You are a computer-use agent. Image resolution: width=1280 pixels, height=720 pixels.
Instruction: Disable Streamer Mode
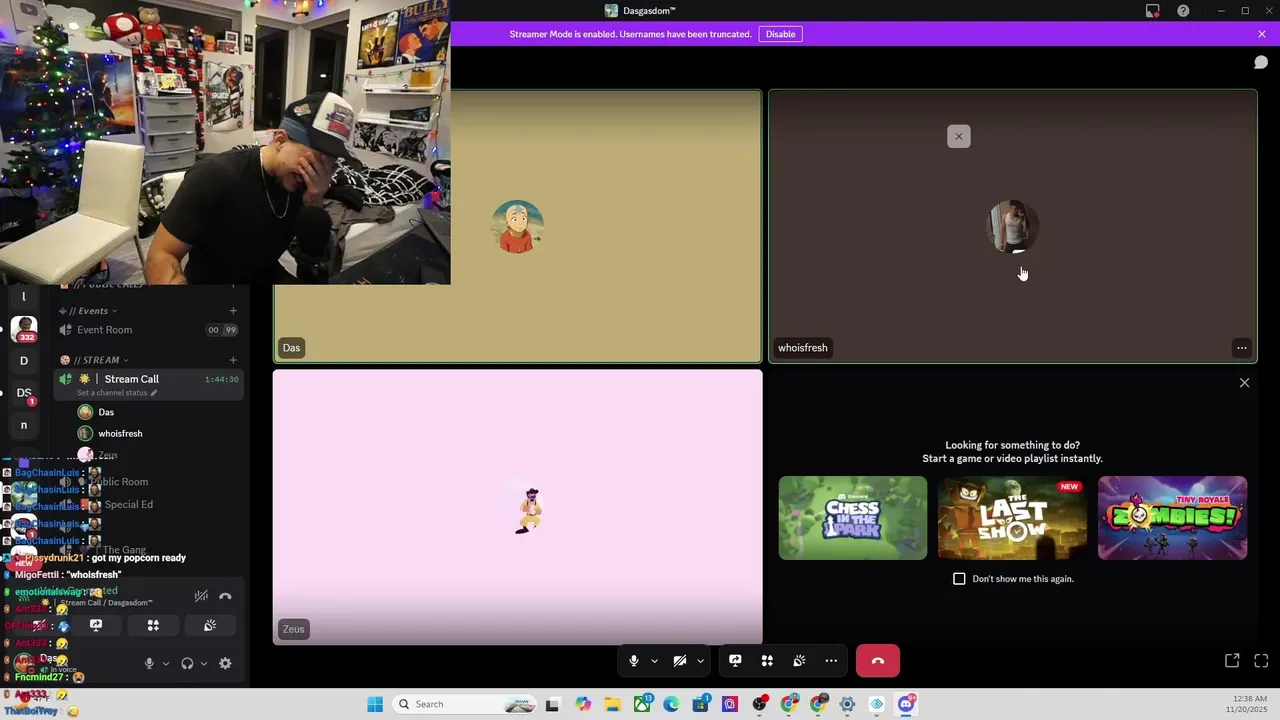coord(780,34)
